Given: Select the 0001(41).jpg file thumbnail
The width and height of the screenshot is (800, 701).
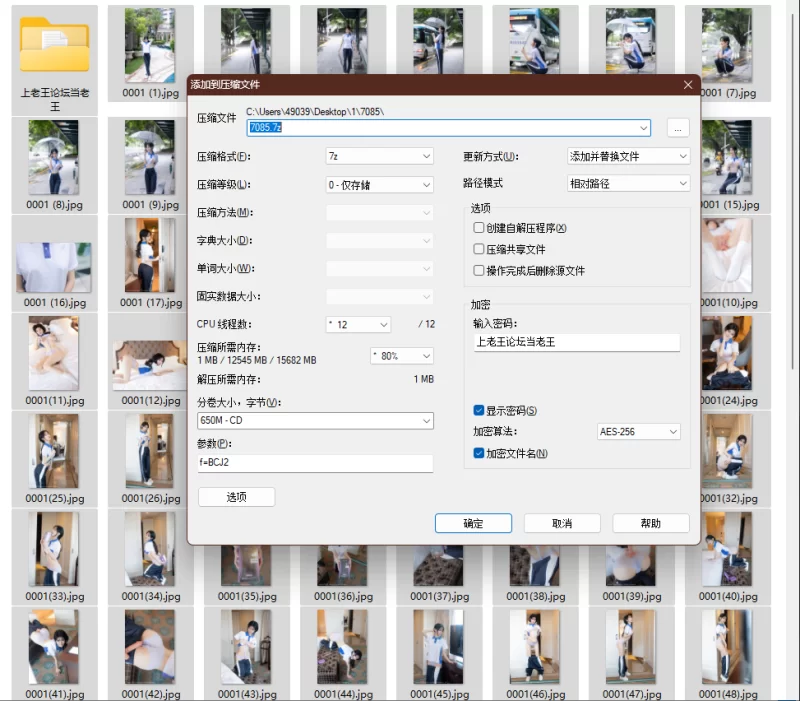Looking at the screenshot, I should (x=54, y=646).
